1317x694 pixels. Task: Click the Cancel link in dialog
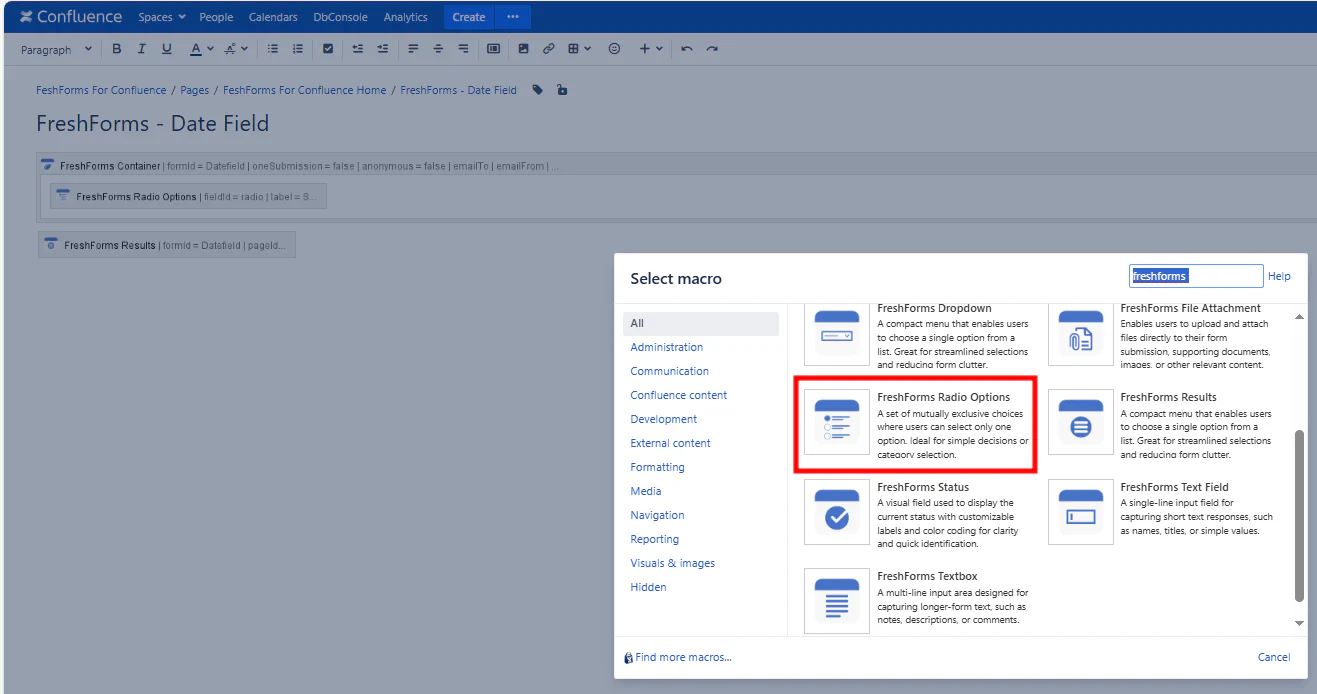(1273, 657)
